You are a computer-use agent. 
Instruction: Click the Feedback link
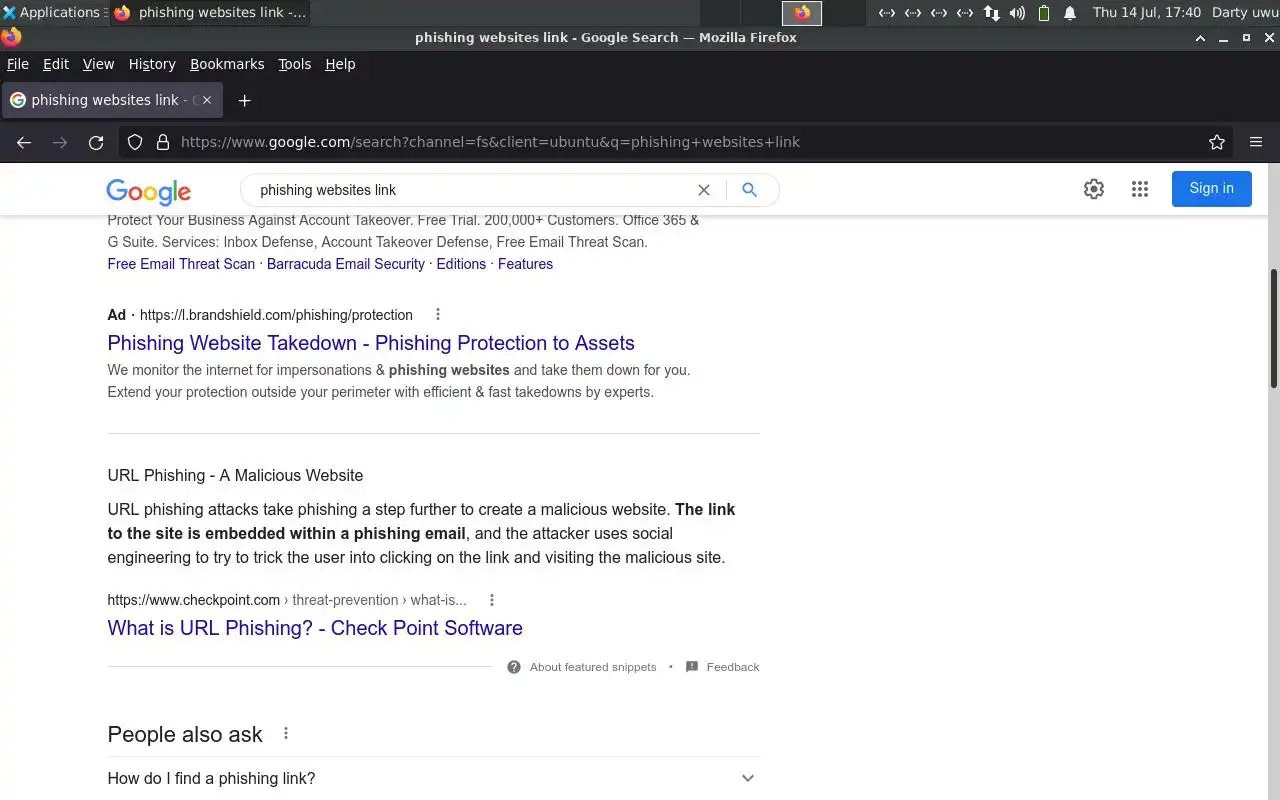coord(733,667)
